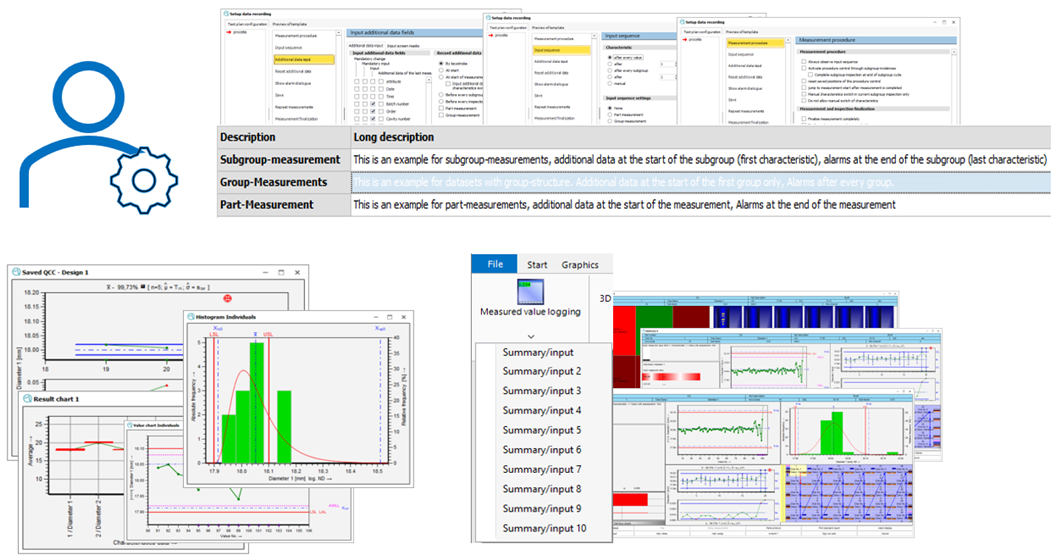Open 'Preview of template' tab in the Measurement procedure window
Image resolution: width=1061 pixels, height=560 pixels.
742,32
